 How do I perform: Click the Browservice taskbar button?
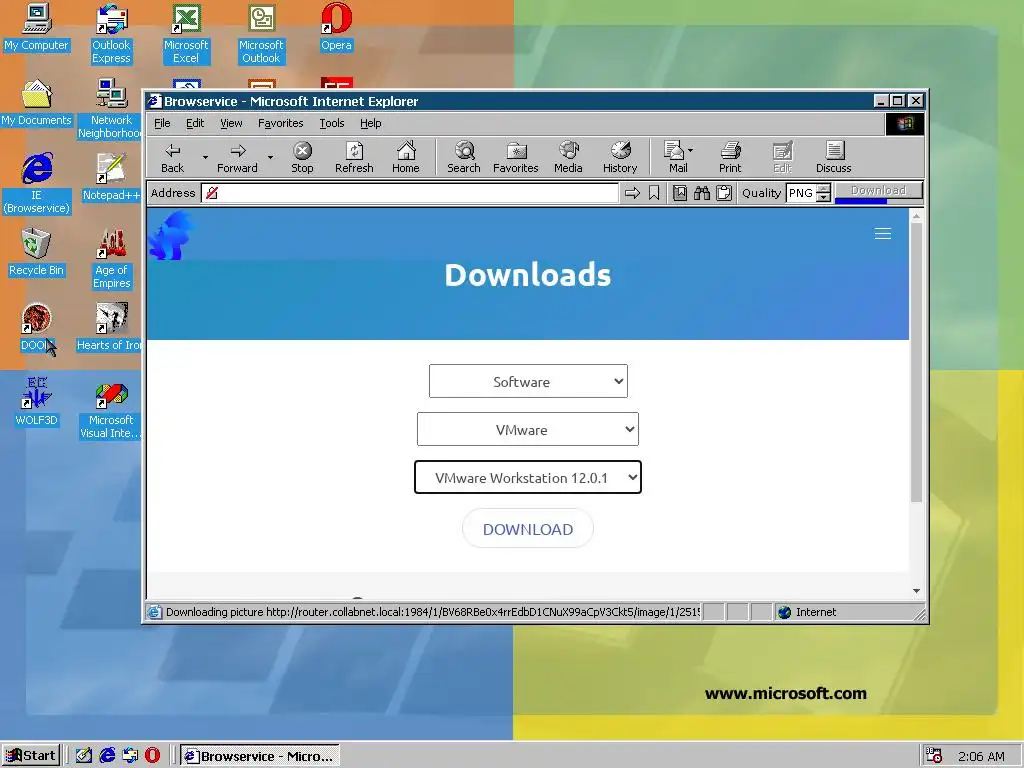(260, 756)
